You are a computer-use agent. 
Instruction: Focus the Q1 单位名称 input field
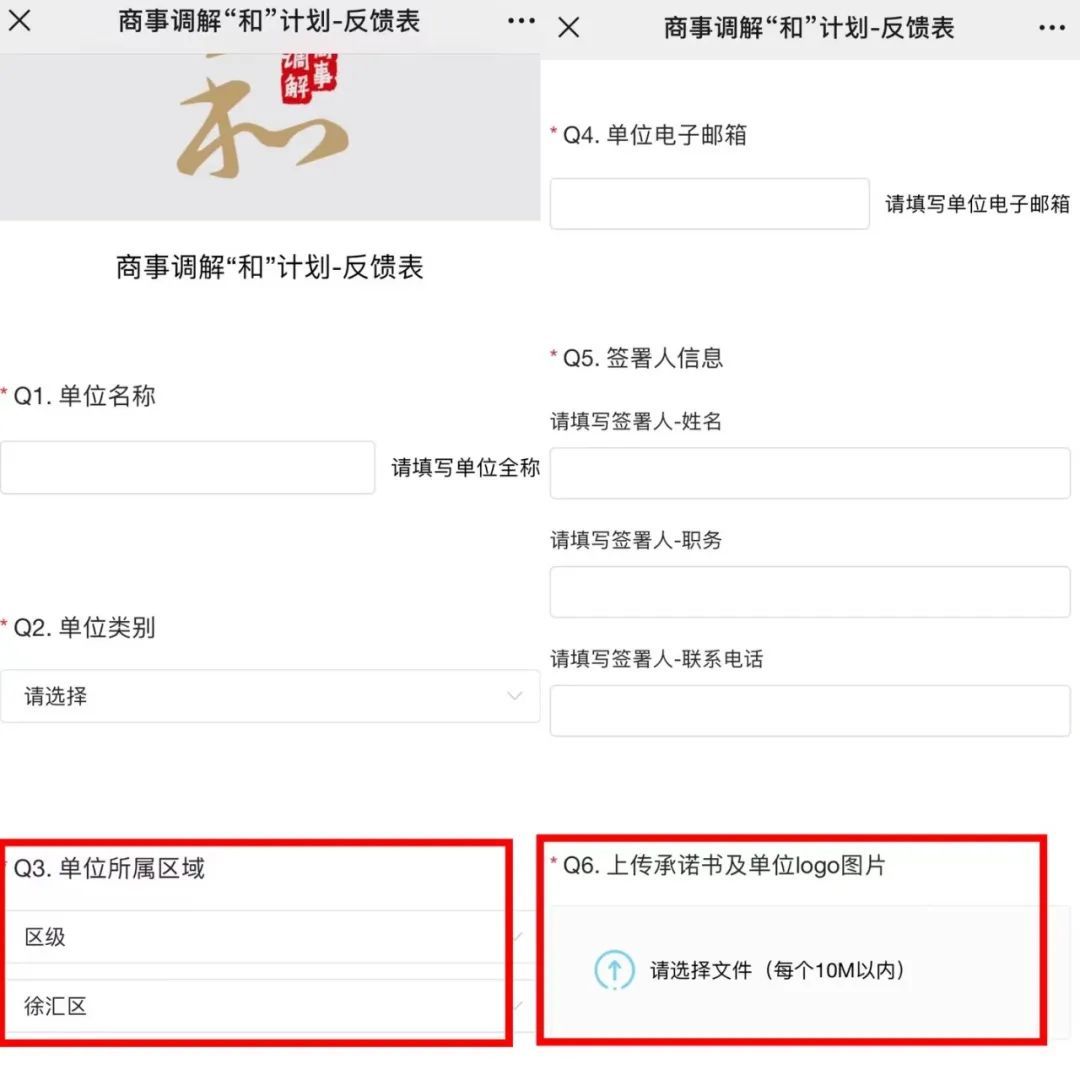tap(187, 468)
